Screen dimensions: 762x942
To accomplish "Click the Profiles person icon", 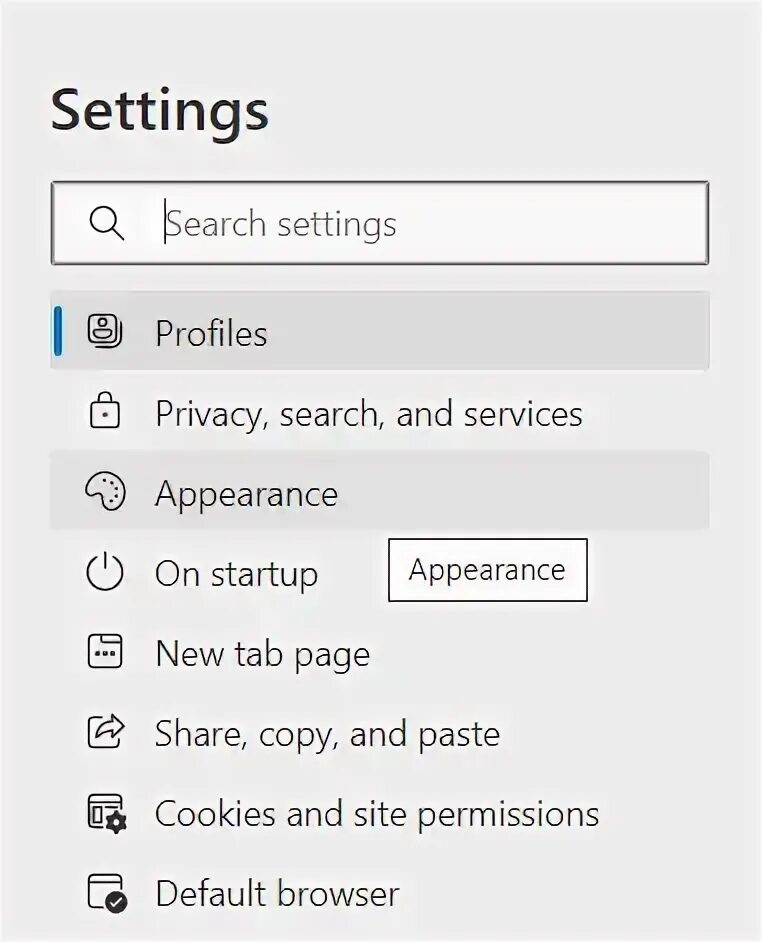I will click(x=105, y=332).
